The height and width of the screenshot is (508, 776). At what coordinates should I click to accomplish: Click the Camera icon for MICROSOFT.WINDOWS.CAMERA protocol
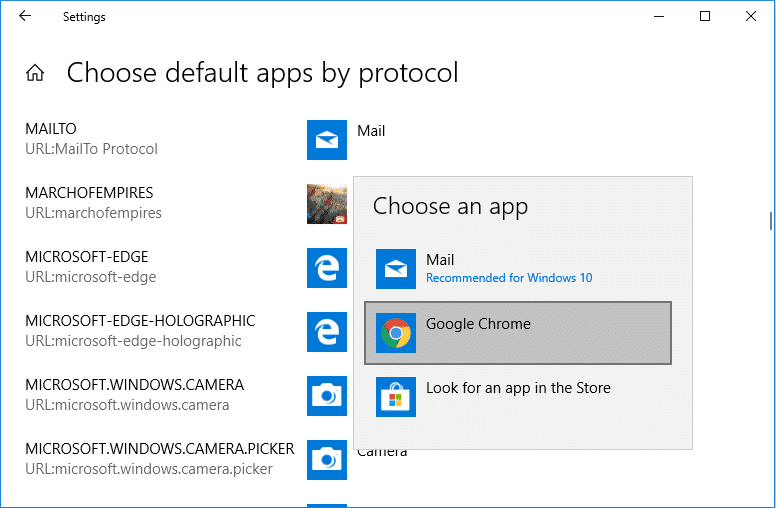(327, 396)
